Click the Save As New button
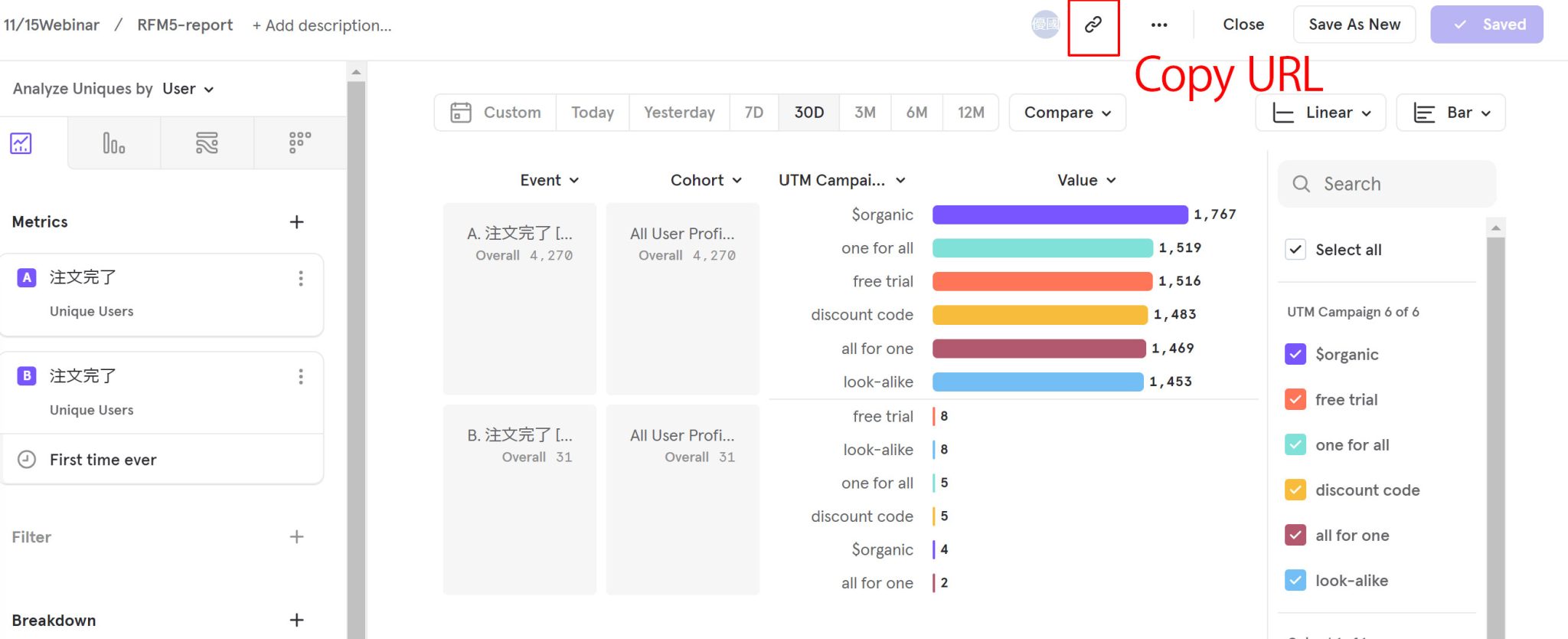This screenshot has height=639, width=1568. [x=1354, y=25]
